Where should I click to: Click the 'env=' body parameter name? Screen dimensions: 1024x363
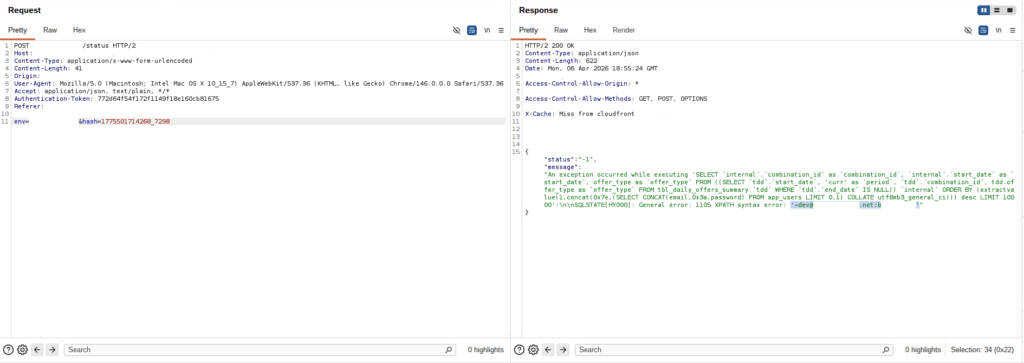[21, 121]
